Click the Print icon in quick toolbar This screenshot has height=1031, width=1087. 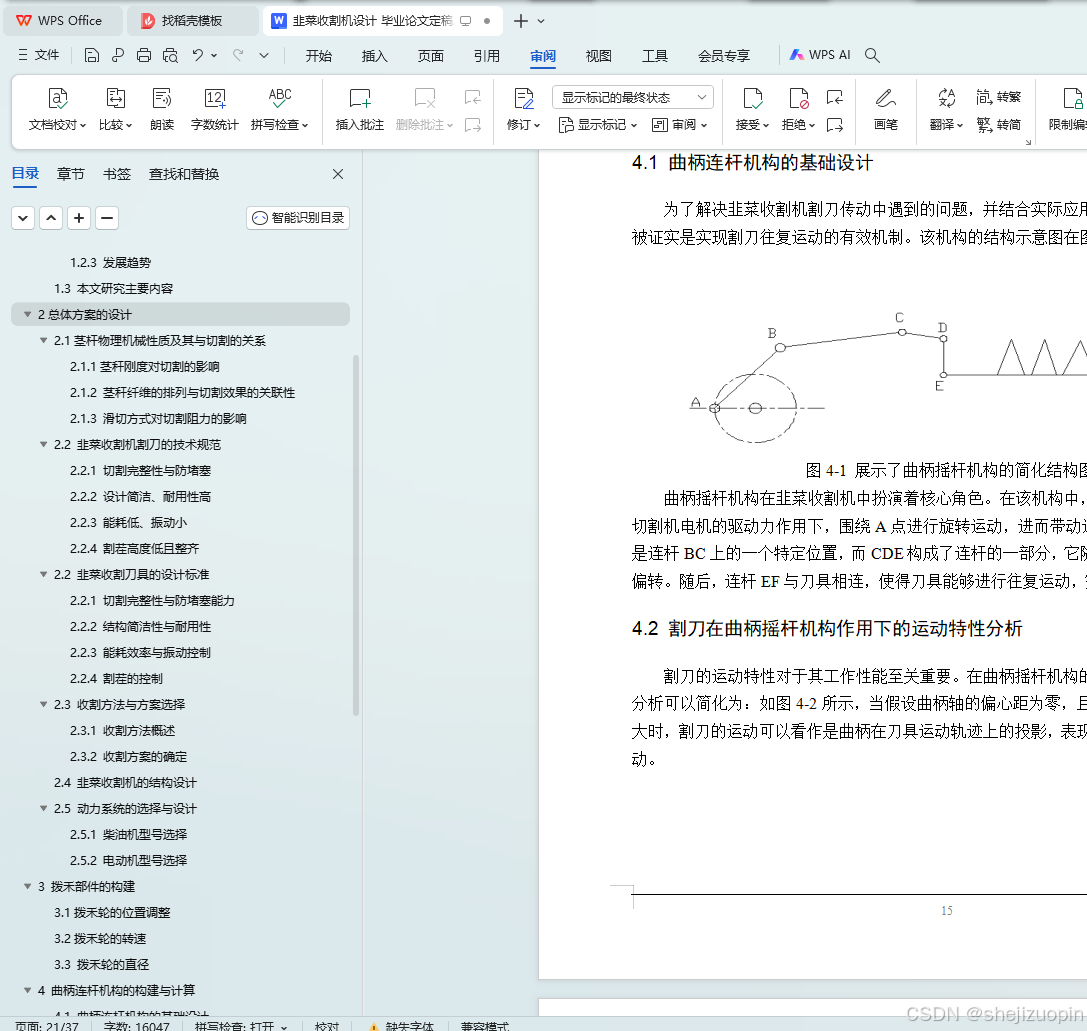(144, 55)
